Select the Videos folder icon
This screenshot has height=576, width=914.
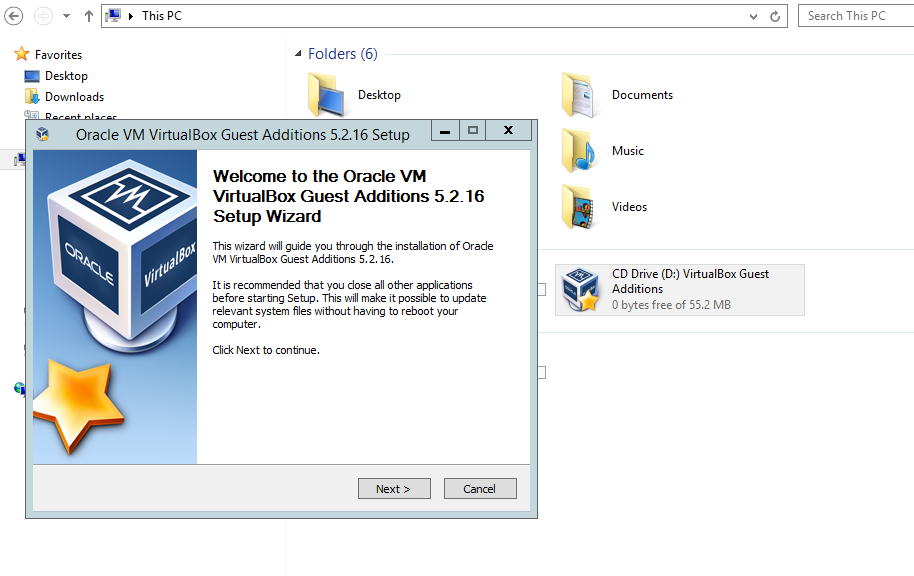(579, 207)
